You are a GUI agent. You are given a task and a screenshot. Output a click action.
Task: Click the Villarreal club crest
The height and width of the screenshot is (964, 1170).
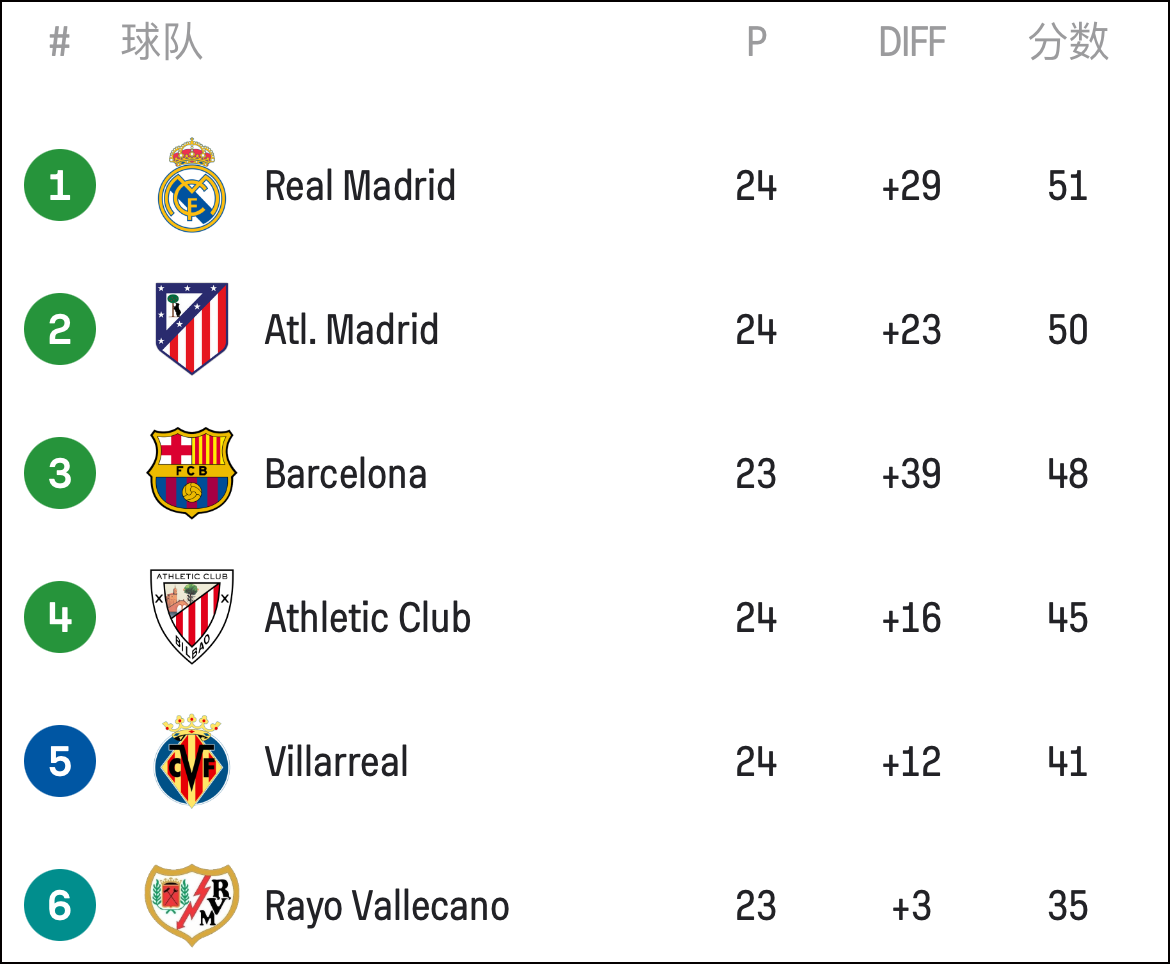click(192, 761)
